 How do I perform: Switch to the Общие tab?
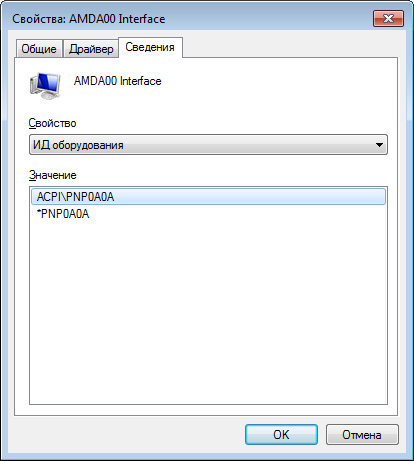[x=39, y=49]
